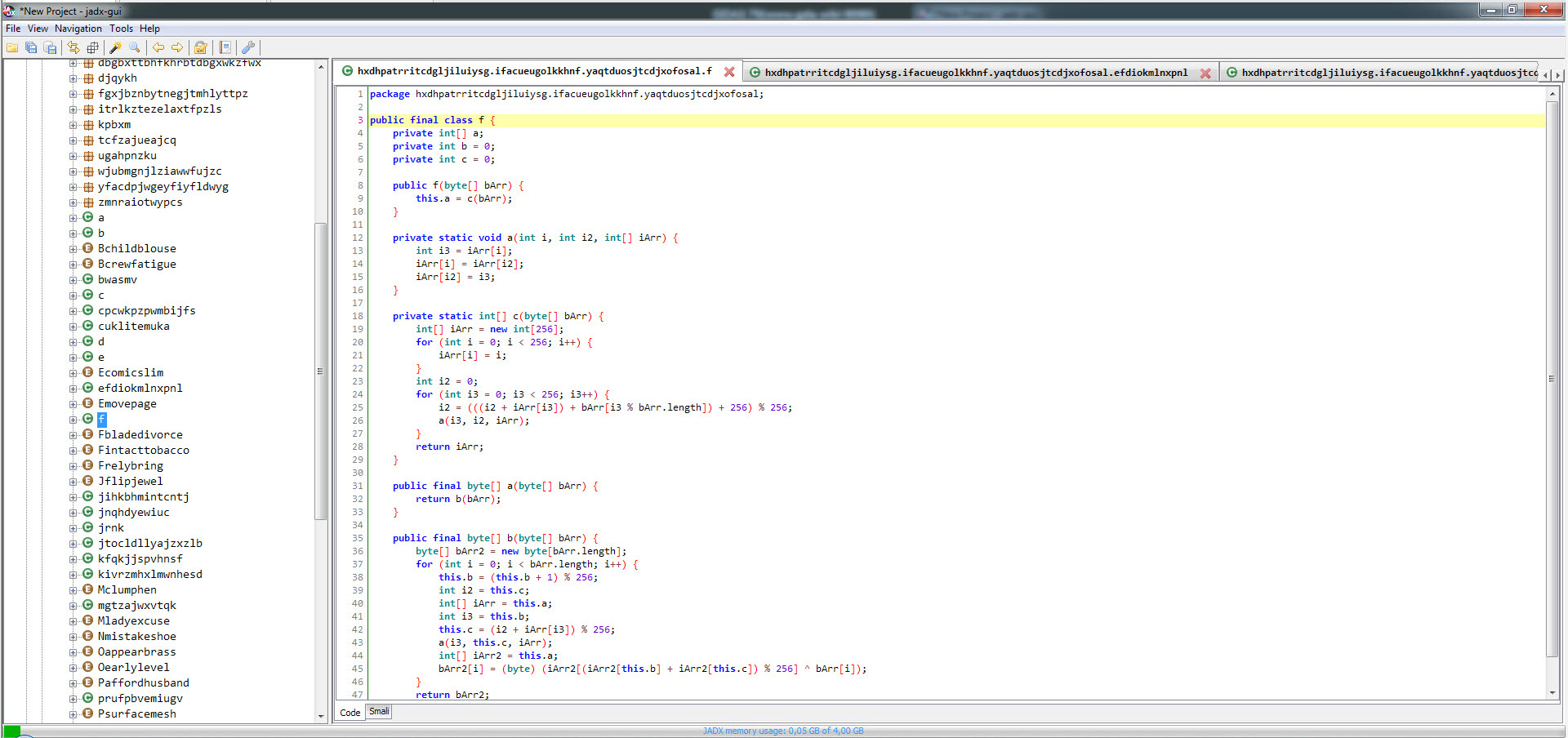Screen dimensions: 1568x738
Task: Open the Log viewer notebook icon
Action: click(x=225, y=47)
